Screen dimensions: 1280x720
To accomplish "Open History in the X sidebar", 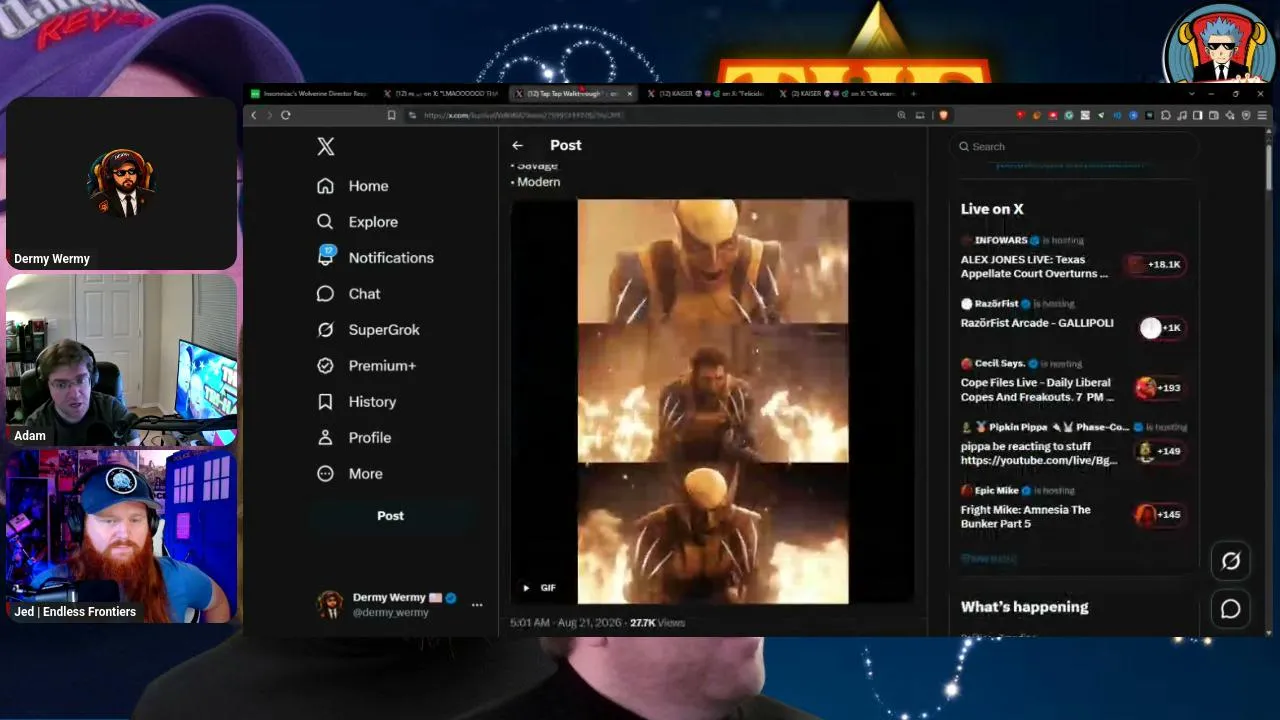I will click(356, 402).
